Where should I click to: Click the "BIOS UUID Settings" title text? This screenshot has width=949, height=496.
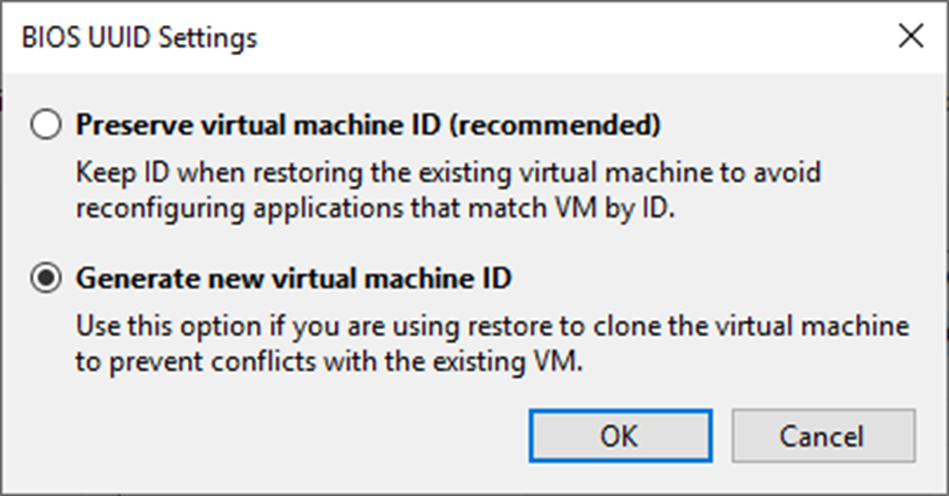[x=139, y=38]
